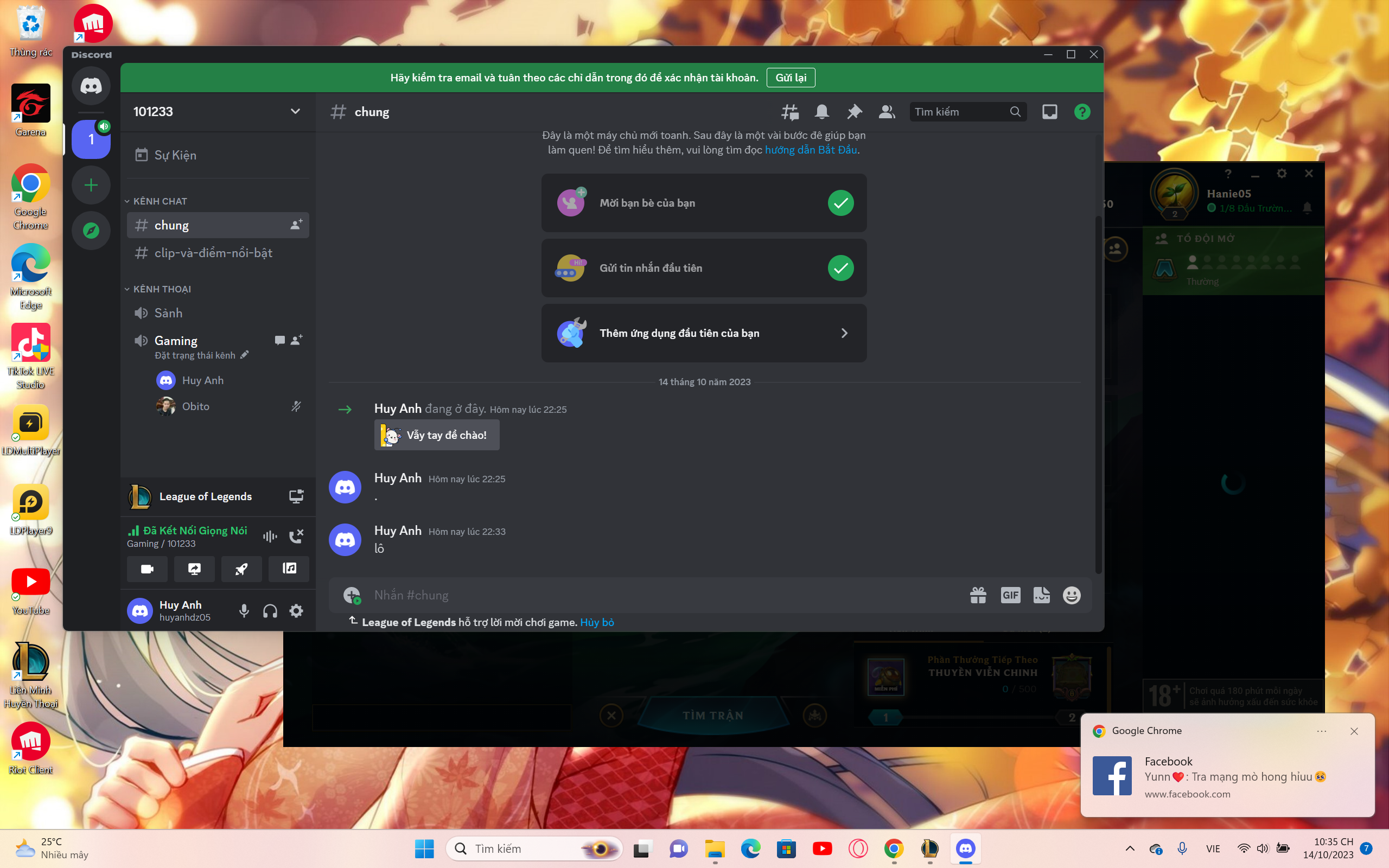This screenshot has width=1389, height=868.
Task: Open pinned messages with the pin icon
Action: coord(854,112)
